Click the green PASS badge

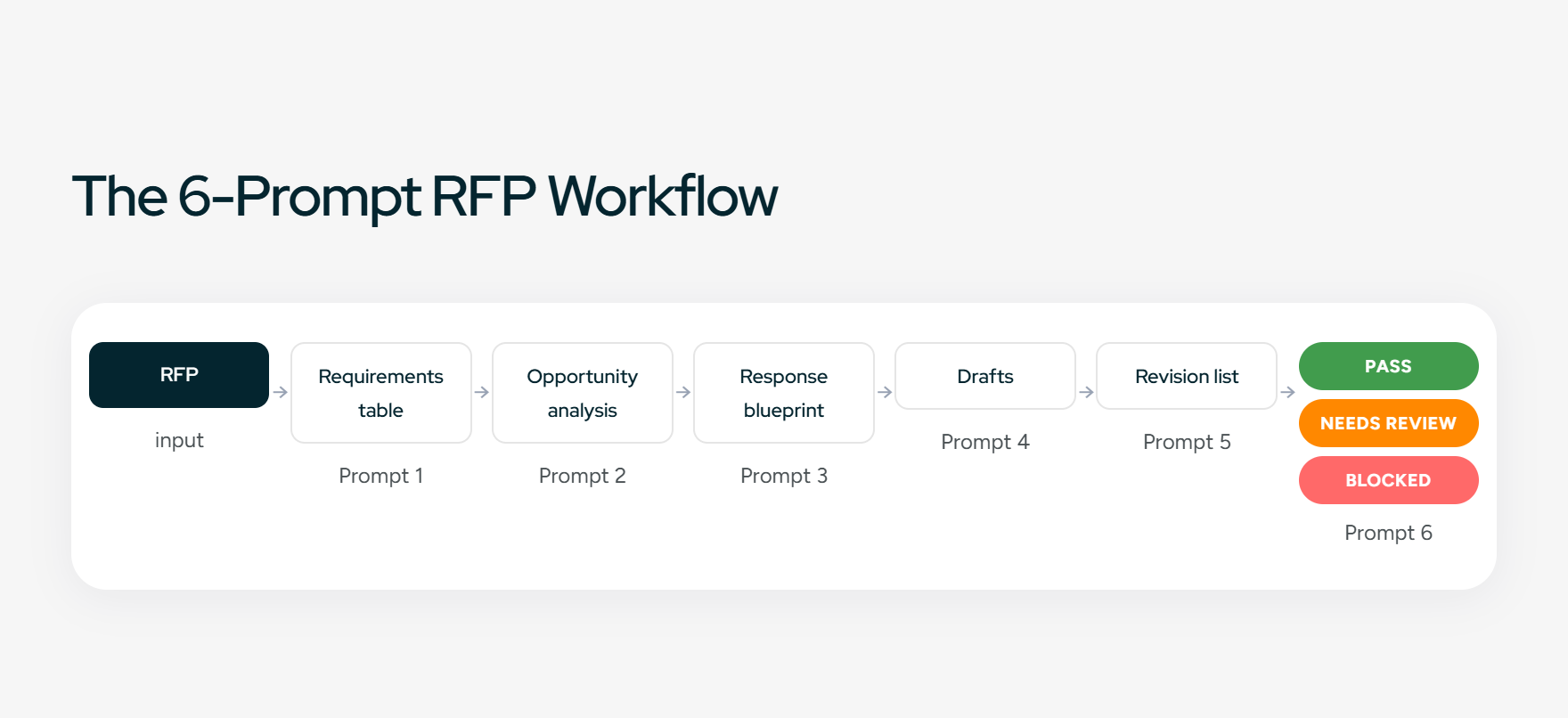tap(1389, 366)
